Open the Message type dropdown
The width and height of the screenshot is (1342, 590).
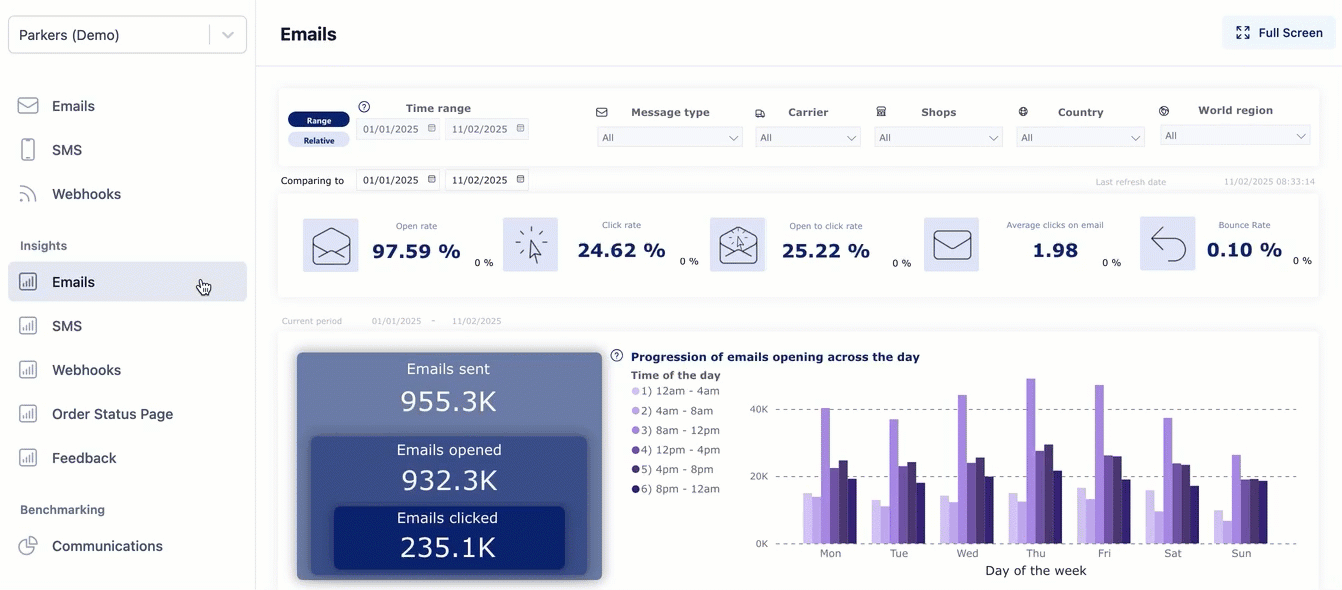(x=670, y=136)
